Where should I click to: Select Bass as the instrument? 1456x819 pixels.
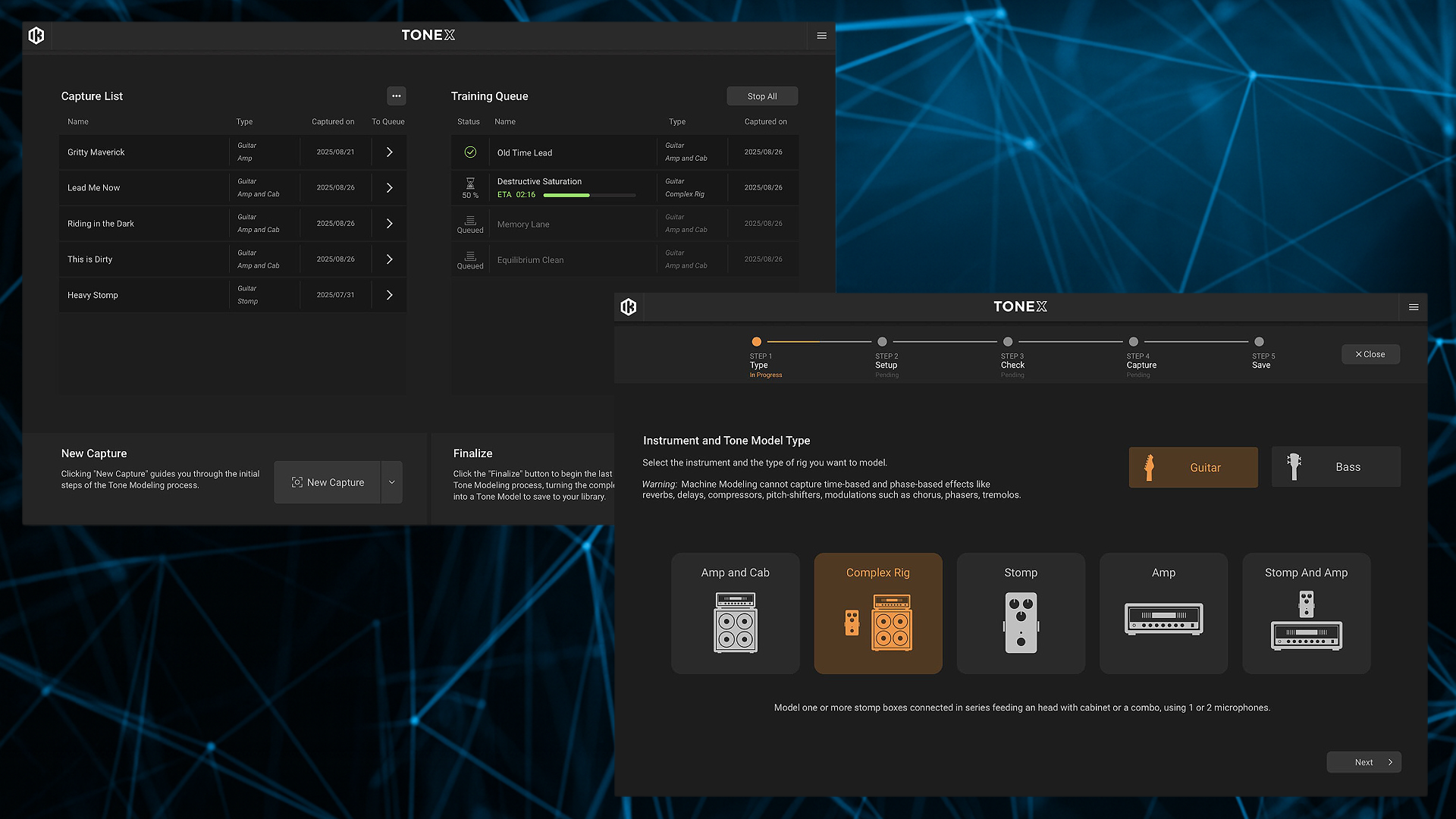[x=1336, y=466]
